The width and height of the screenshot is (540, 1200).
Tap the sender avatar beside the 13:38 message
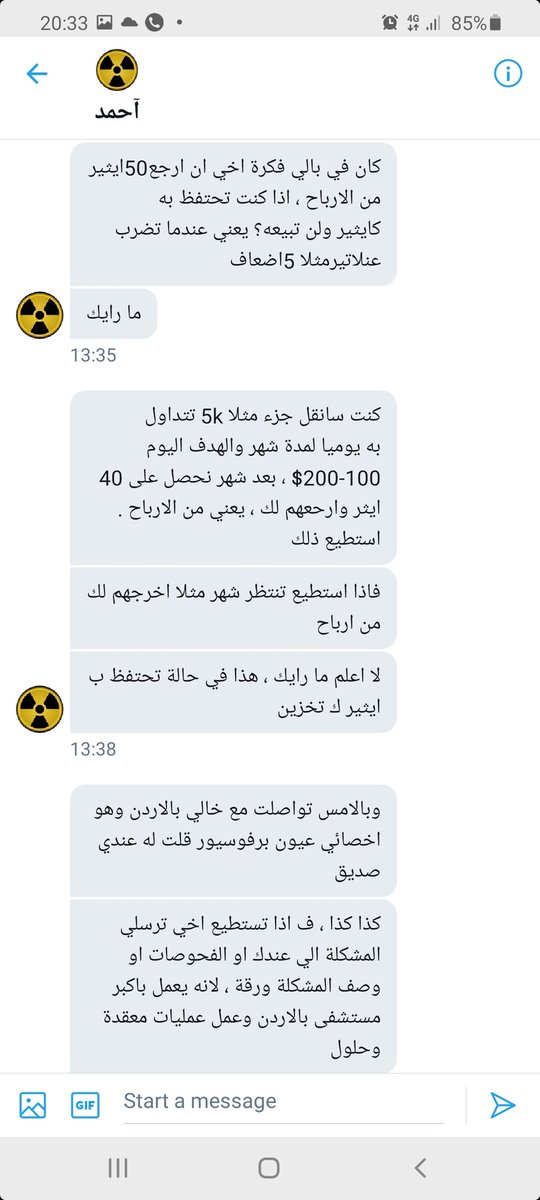[41, 708]
